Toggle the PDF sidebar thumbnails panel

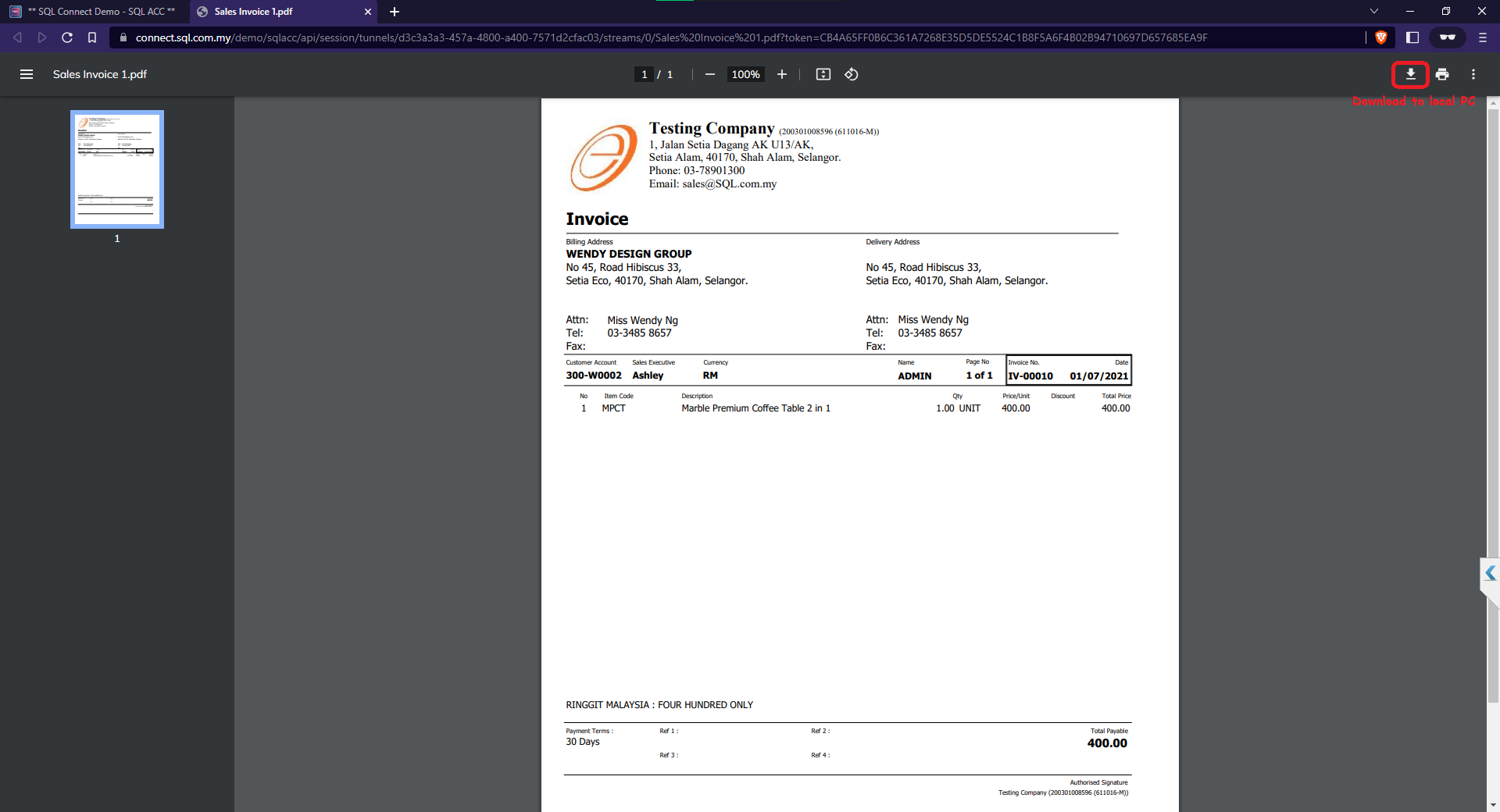(x=27, y=74)
